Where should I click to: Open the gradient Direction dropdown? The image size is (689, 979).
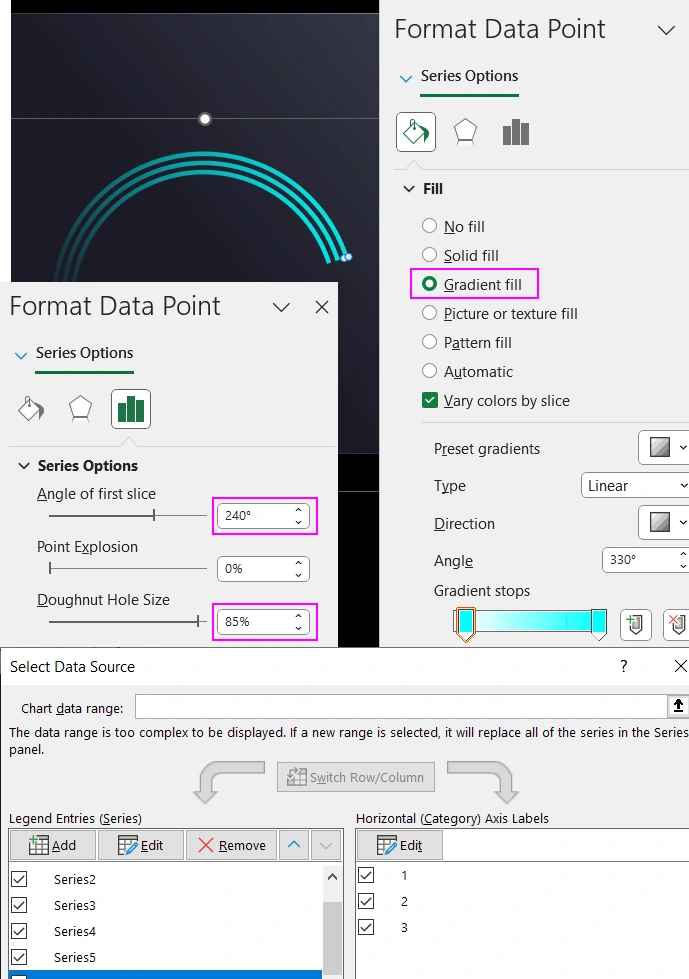(662, 522)
